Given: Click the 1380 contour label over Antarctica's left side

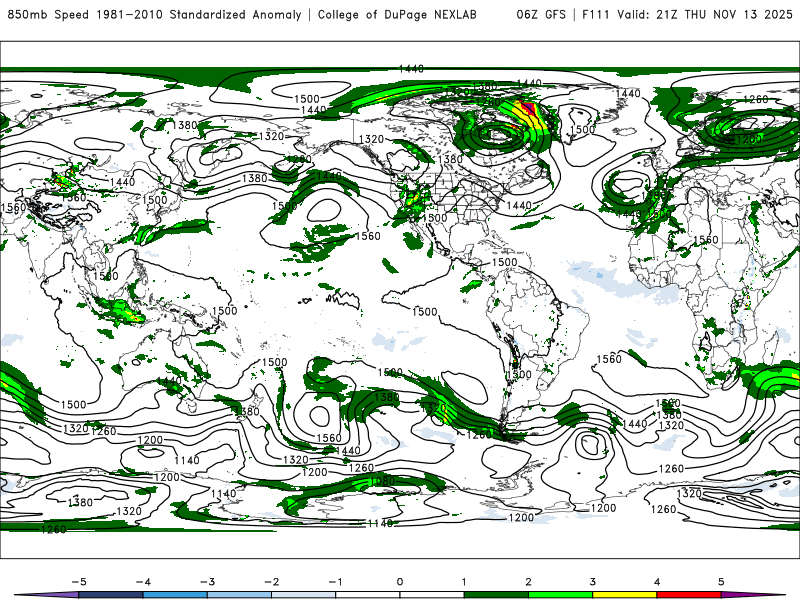Looking at the screenshot, I should click(x=80, y=503).
